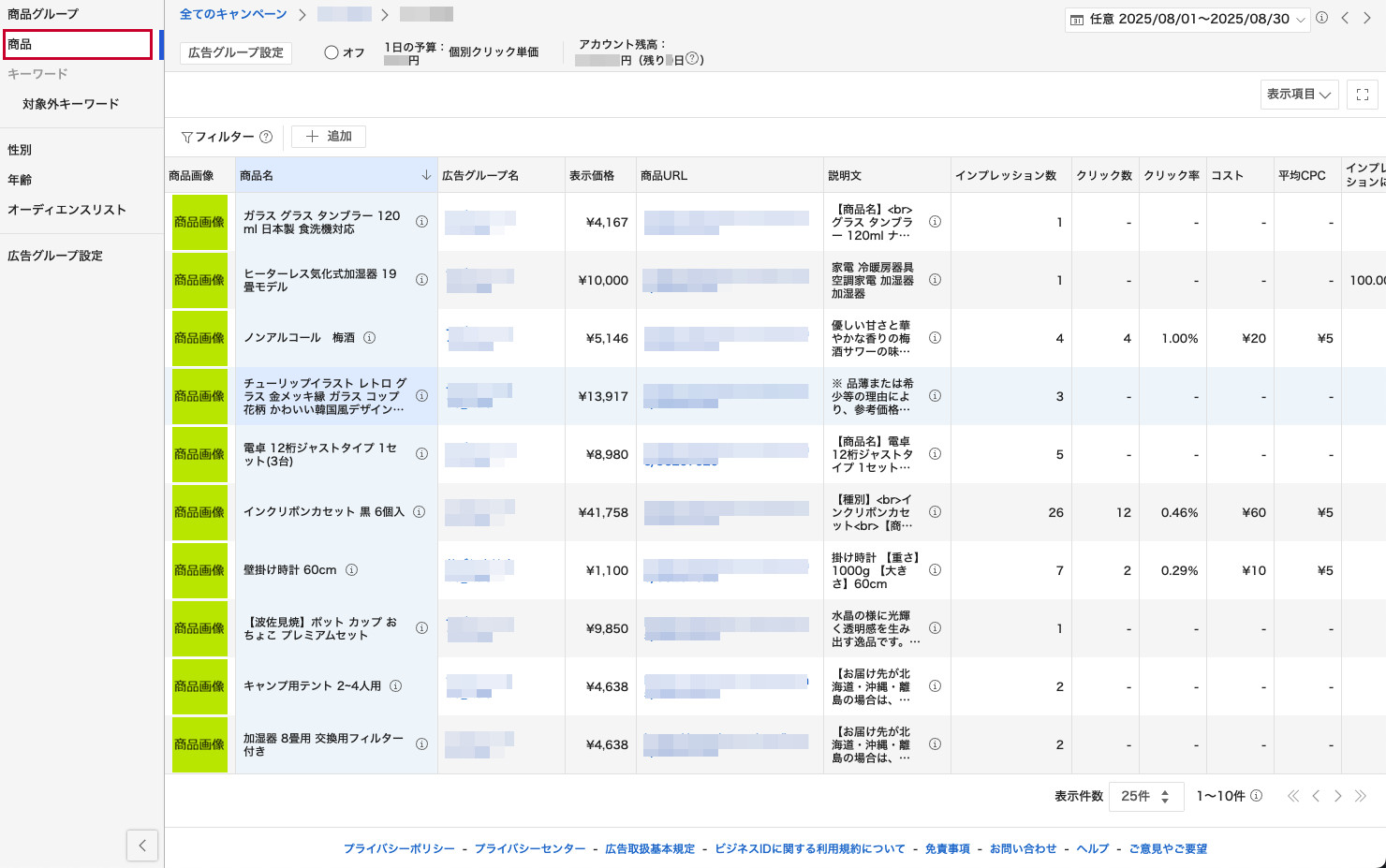The width and height of the screenshot is (1386, 868).
Task: Click product image thumbnail for 壁掛け時計 60cm
Action: [199, 570]
